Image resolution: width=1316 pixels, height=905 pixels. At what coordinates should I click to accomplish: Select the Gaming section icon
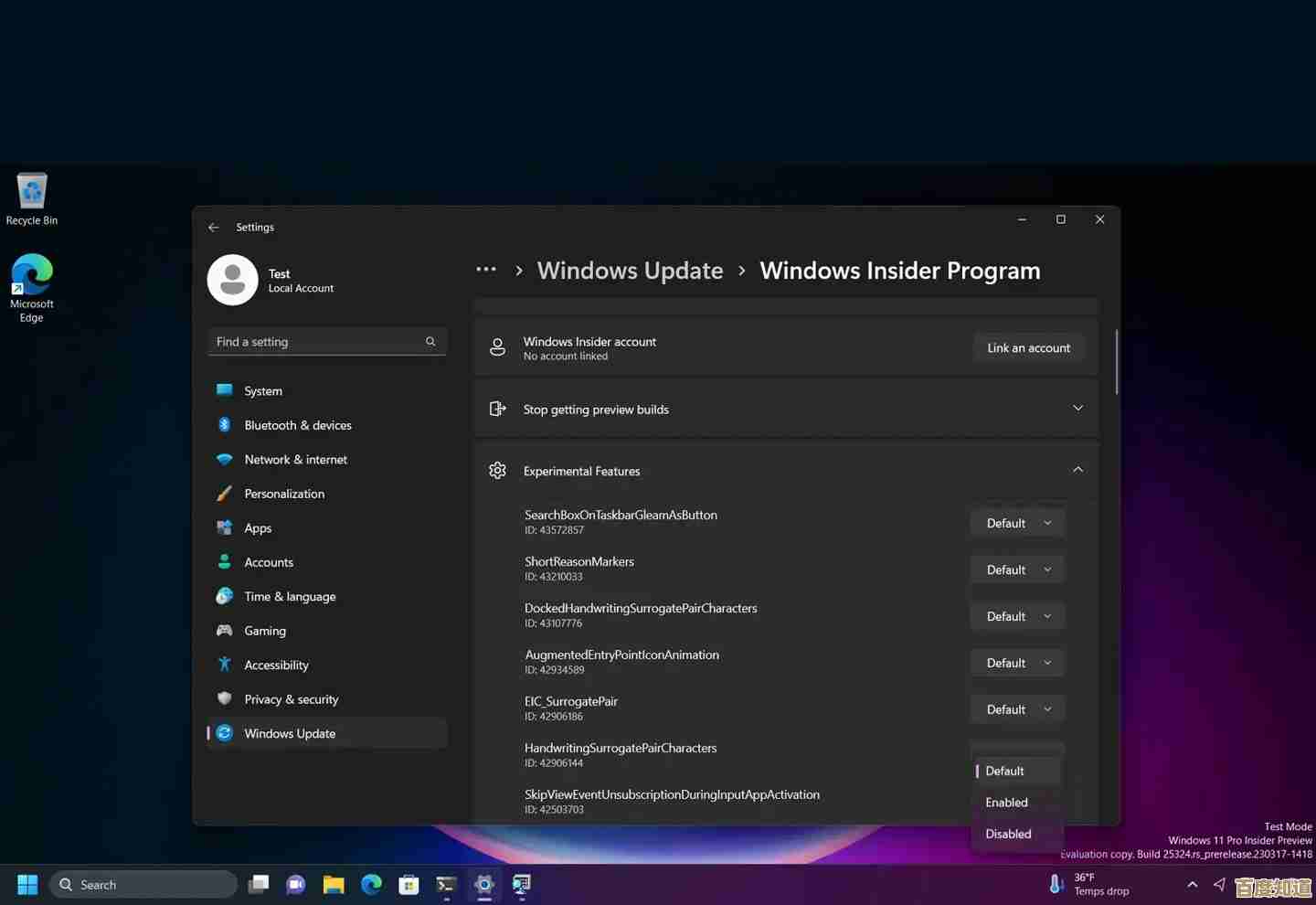pos(225,631)
